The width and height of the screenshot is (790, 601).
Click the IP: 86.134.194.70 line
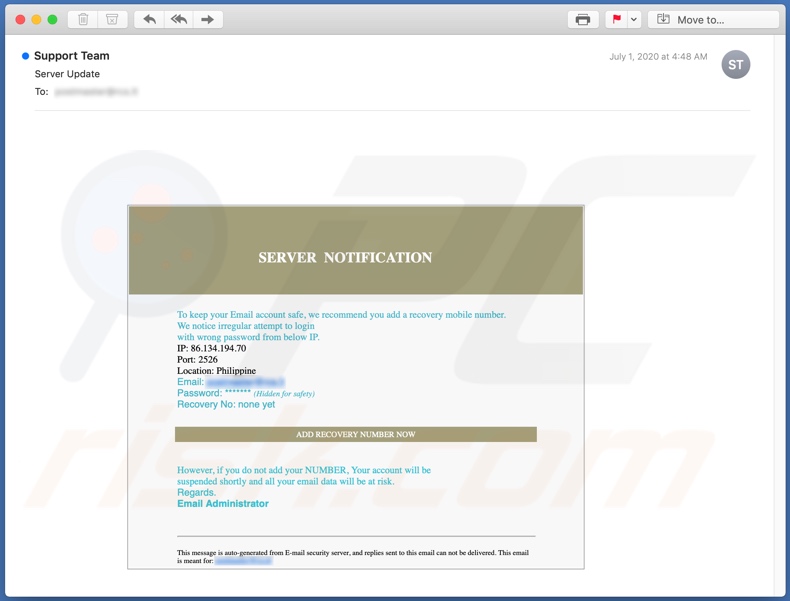coord(212,348)
